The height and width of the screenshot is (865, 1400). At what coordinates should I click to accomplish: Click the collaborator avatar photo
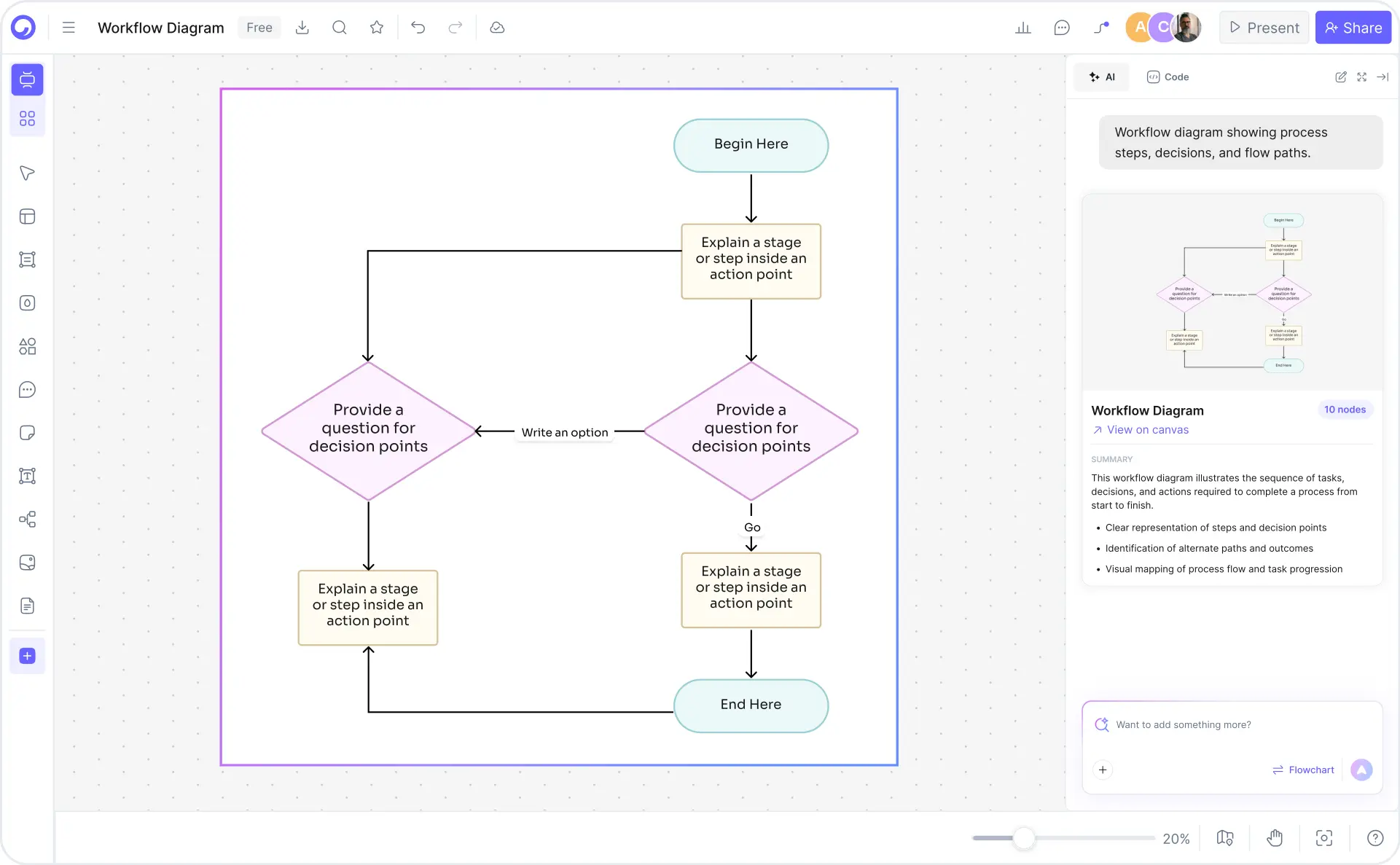[1186, 28]
